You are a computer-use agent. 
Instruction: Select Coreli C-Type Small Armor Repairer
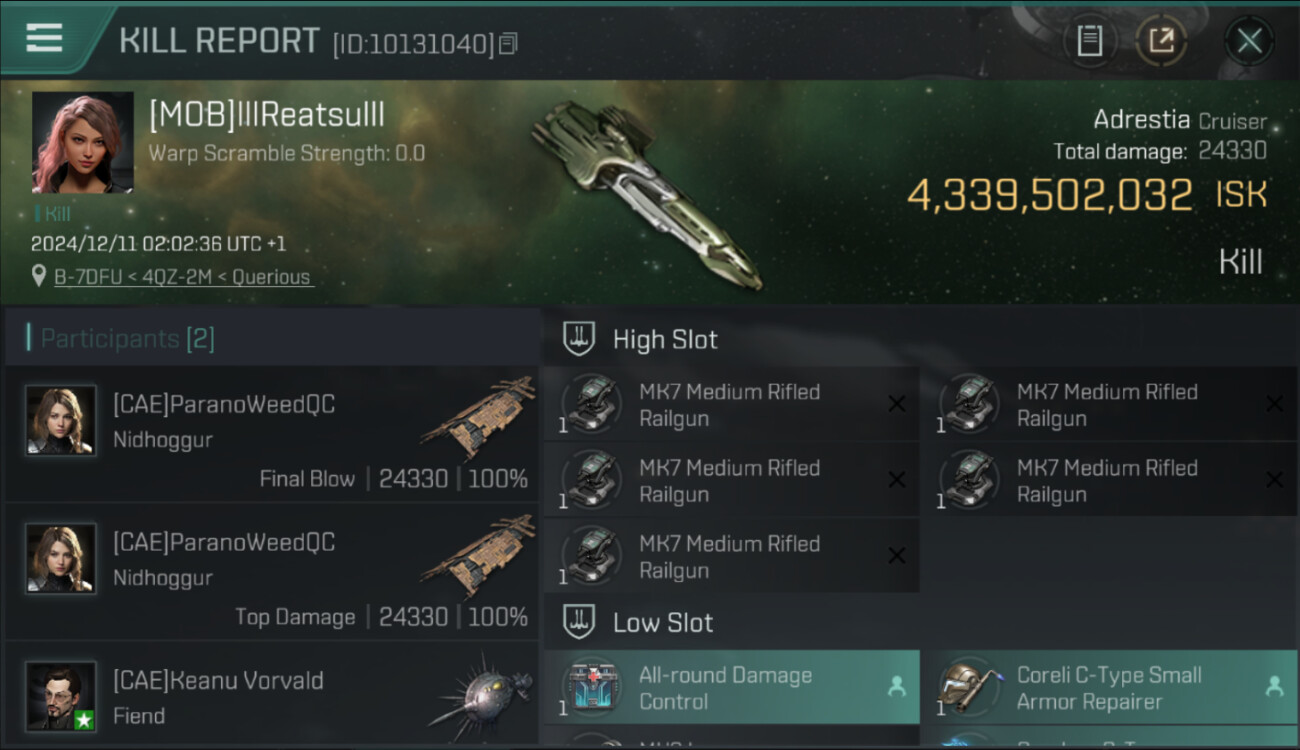point(1109,688)
